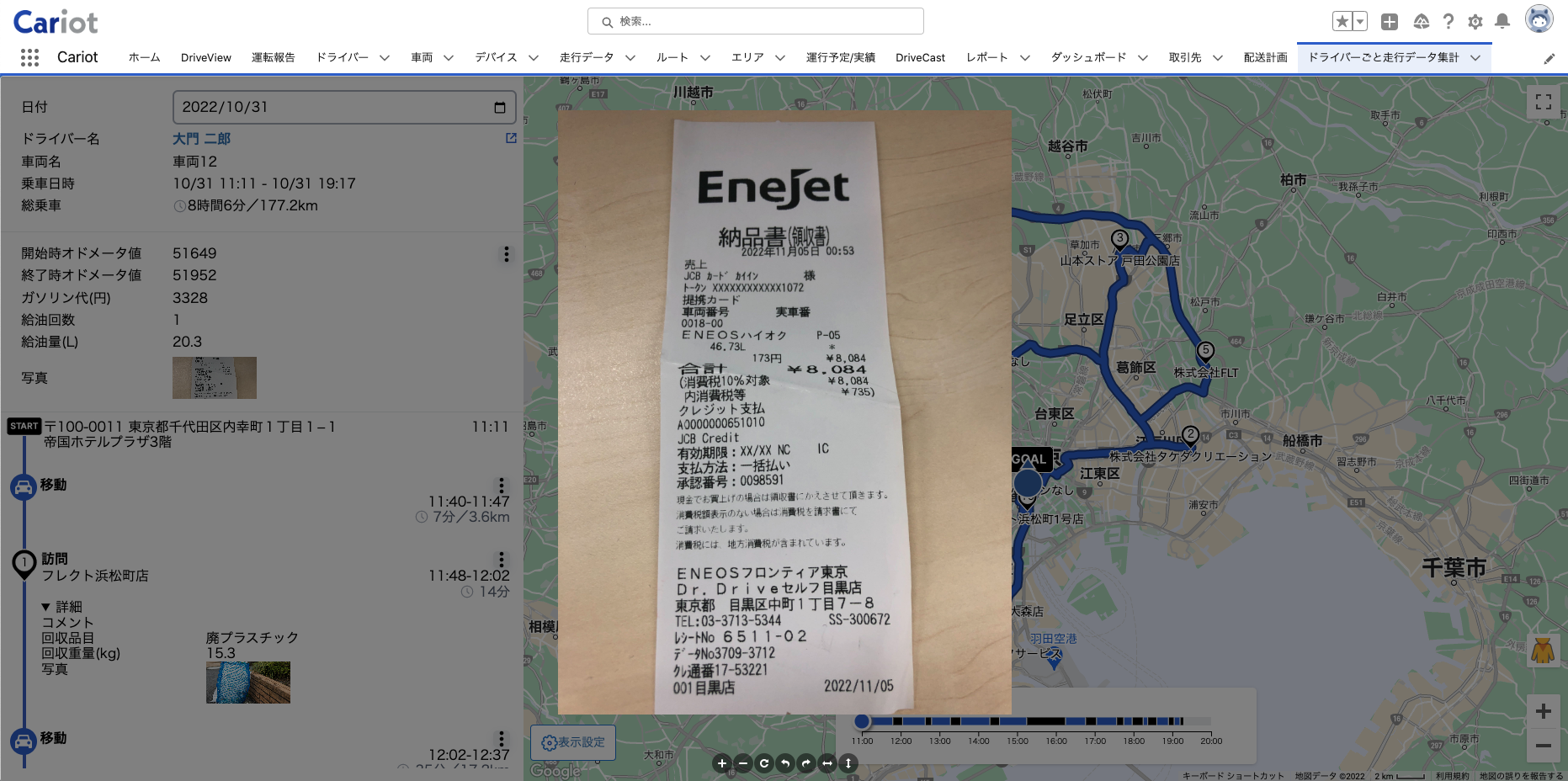Switch to 運行予定/実績 tab

841,58
